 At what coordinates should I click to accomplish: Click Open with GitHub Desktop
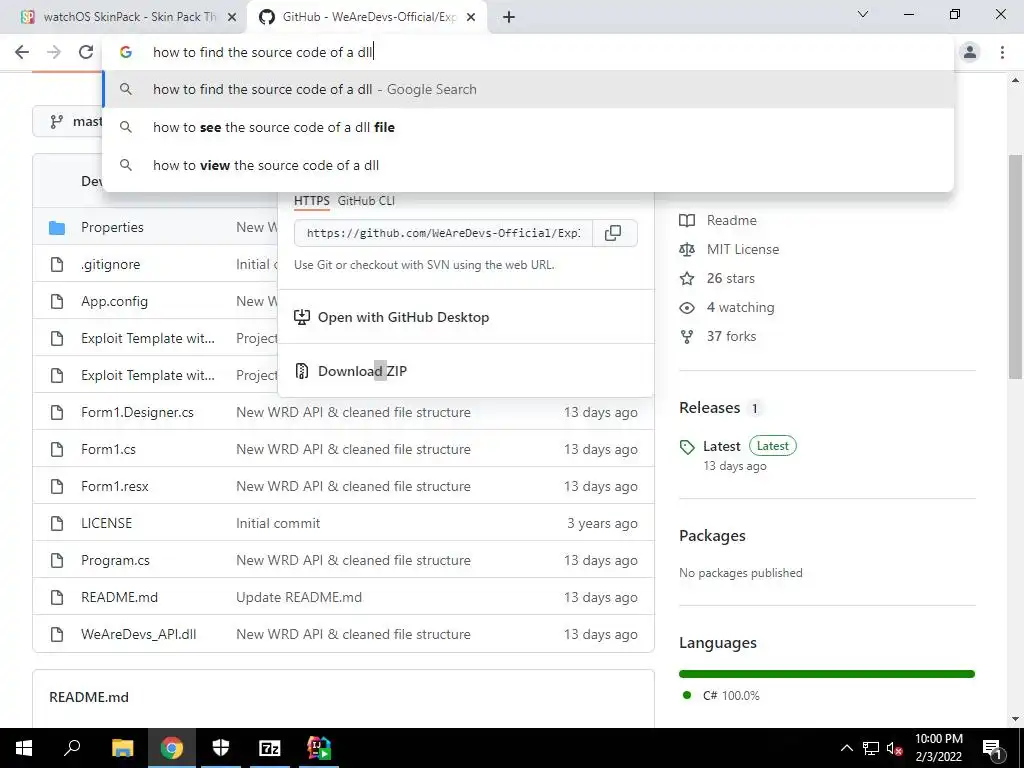(466, 317)
